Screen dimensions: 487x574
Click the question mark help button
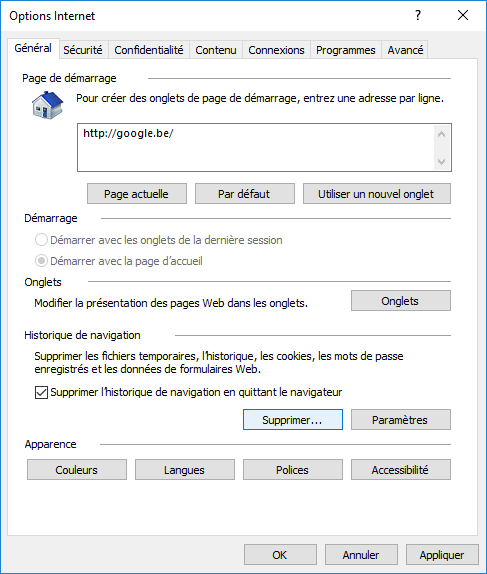pos(418,15)
